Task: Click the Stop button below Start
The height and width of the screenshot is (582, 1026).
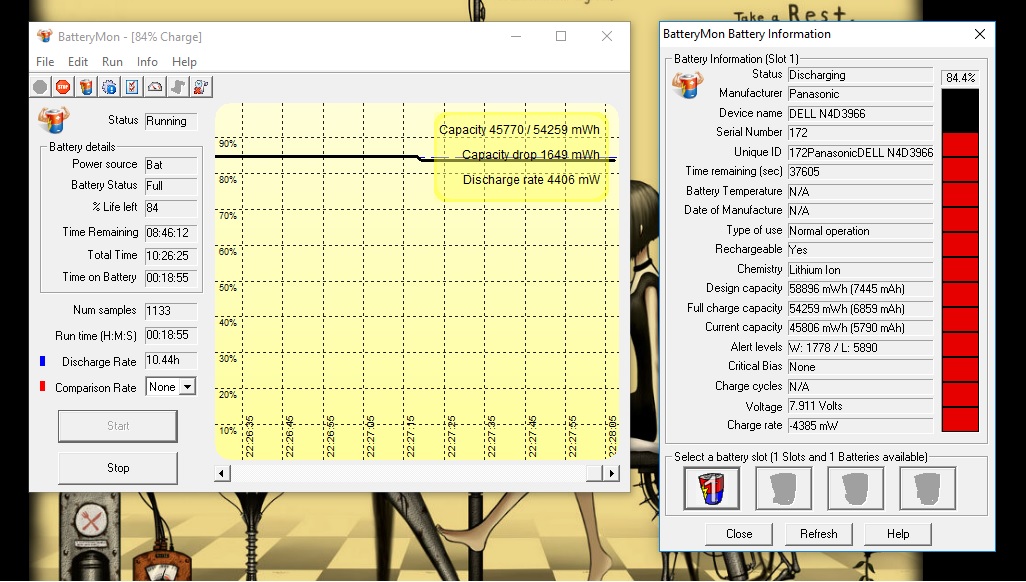Action: 118,468
